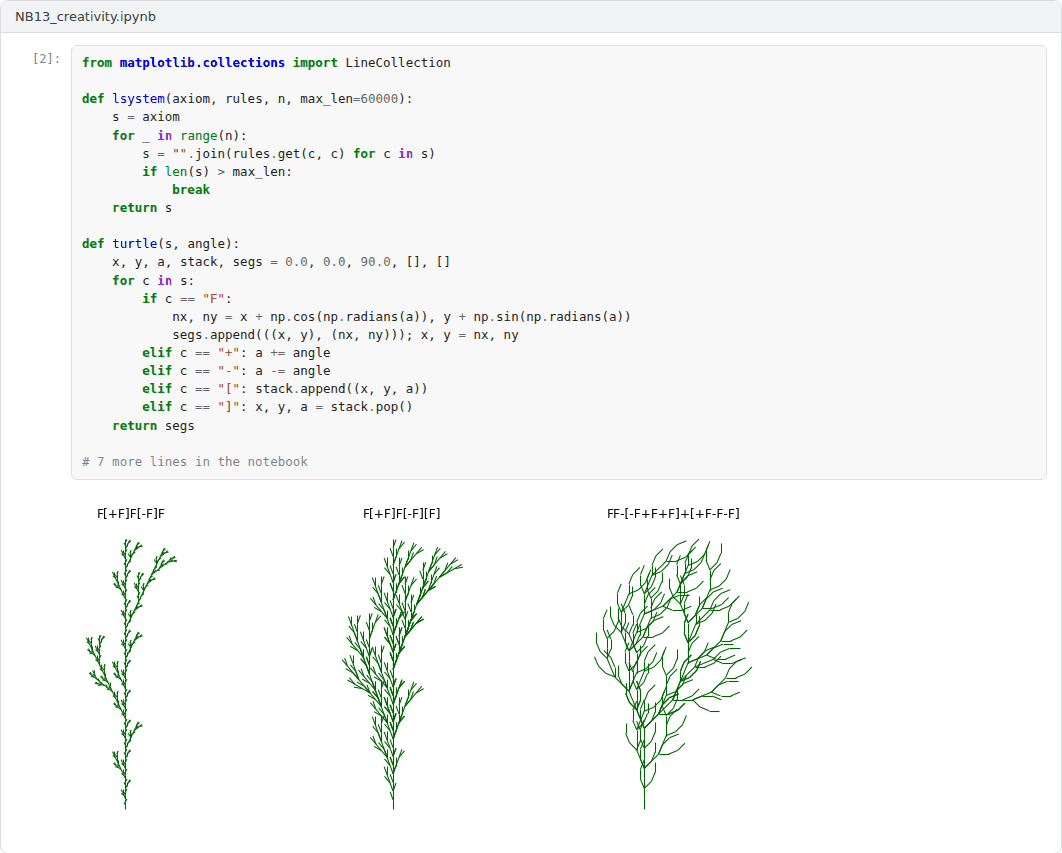Click the LineCollection import line
1062x853 pixels.
pos(266,62)
